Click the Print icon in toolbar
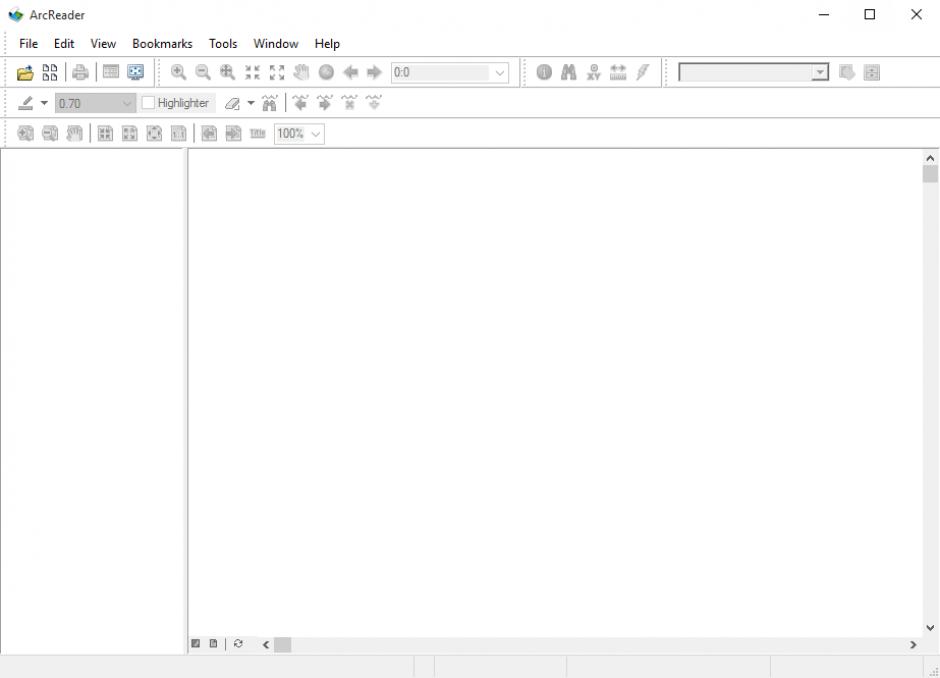 pos(79,72)
